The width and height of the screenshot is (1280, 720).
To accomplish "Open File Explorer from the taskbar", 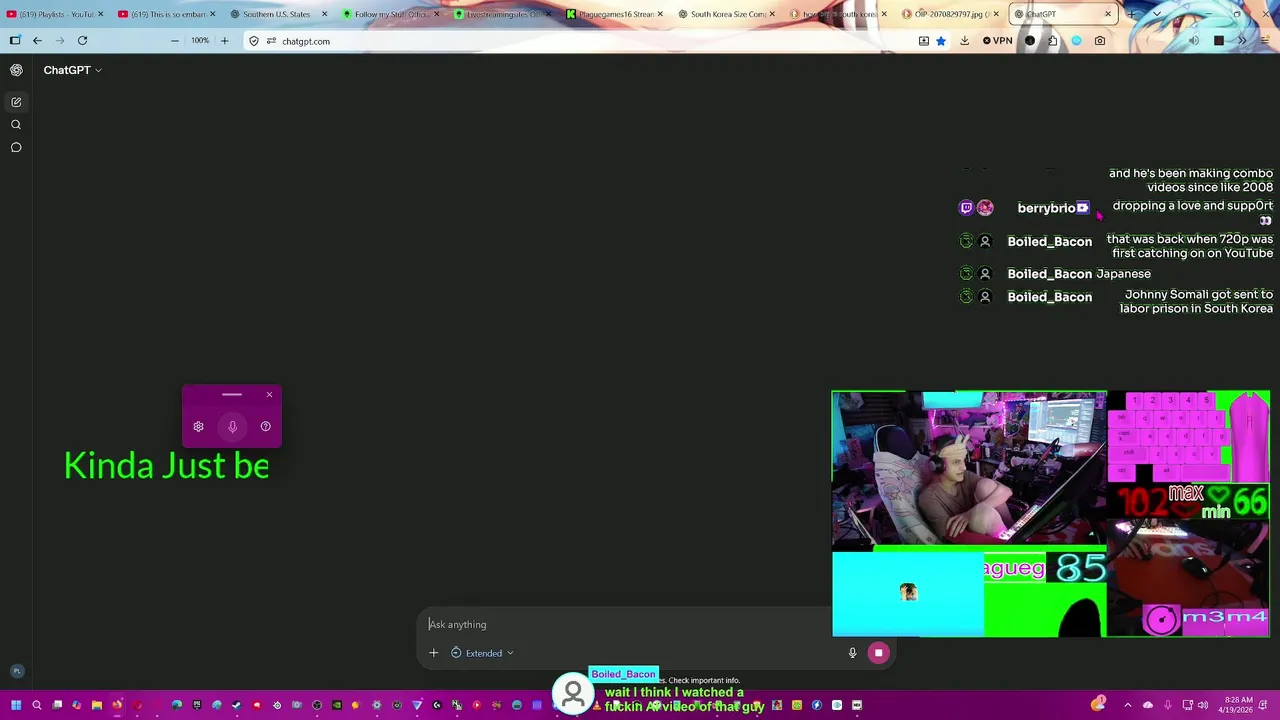I will coord(96,705).
